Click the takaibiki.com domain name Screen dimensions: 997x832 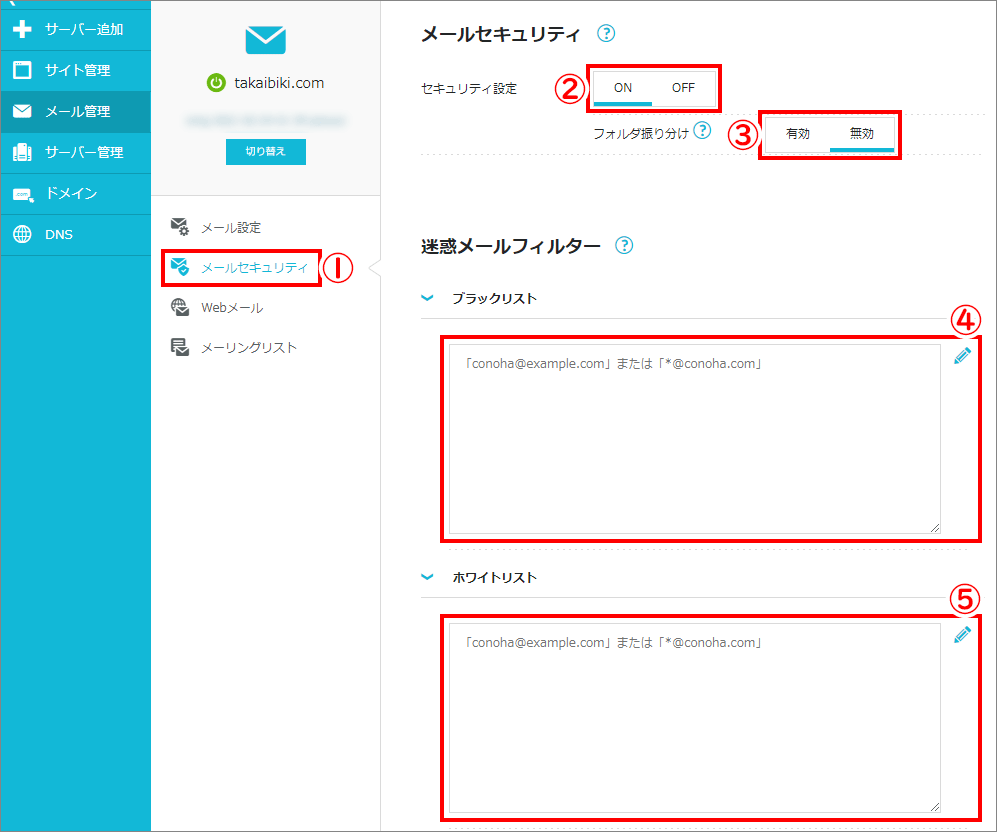point(279,83)
